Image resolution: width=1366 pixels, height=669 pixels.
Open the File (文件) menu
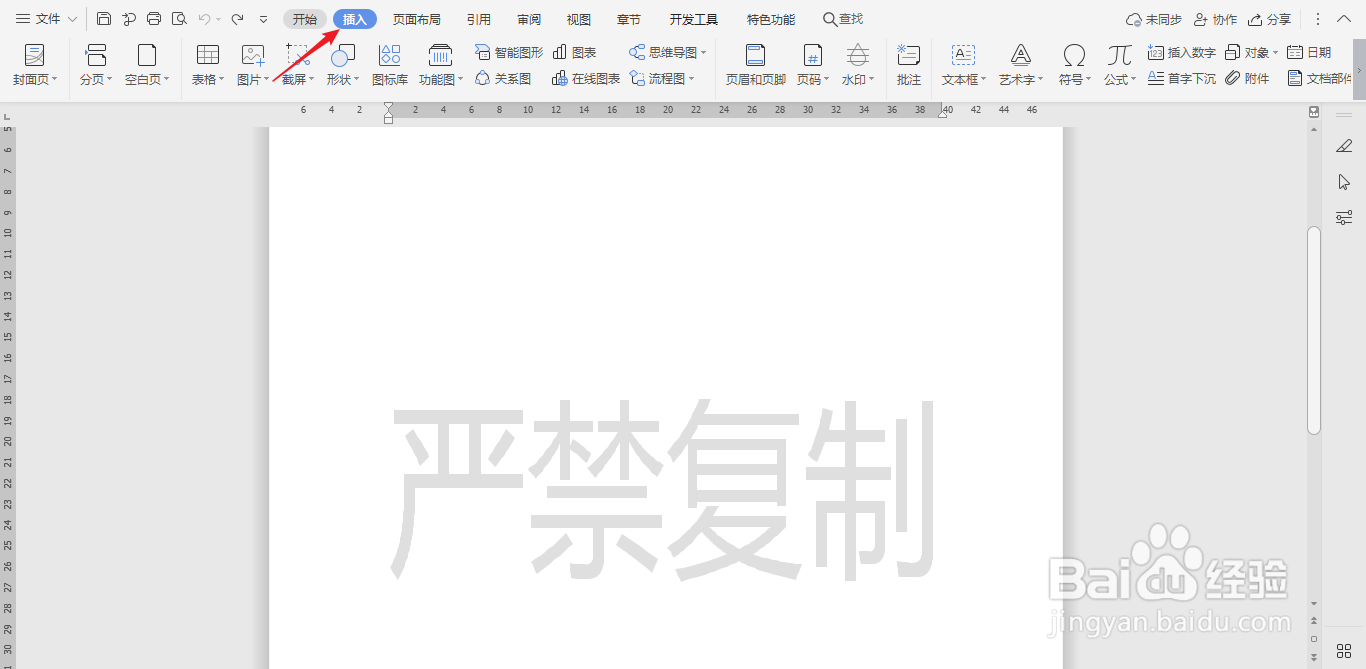[38, 19]
